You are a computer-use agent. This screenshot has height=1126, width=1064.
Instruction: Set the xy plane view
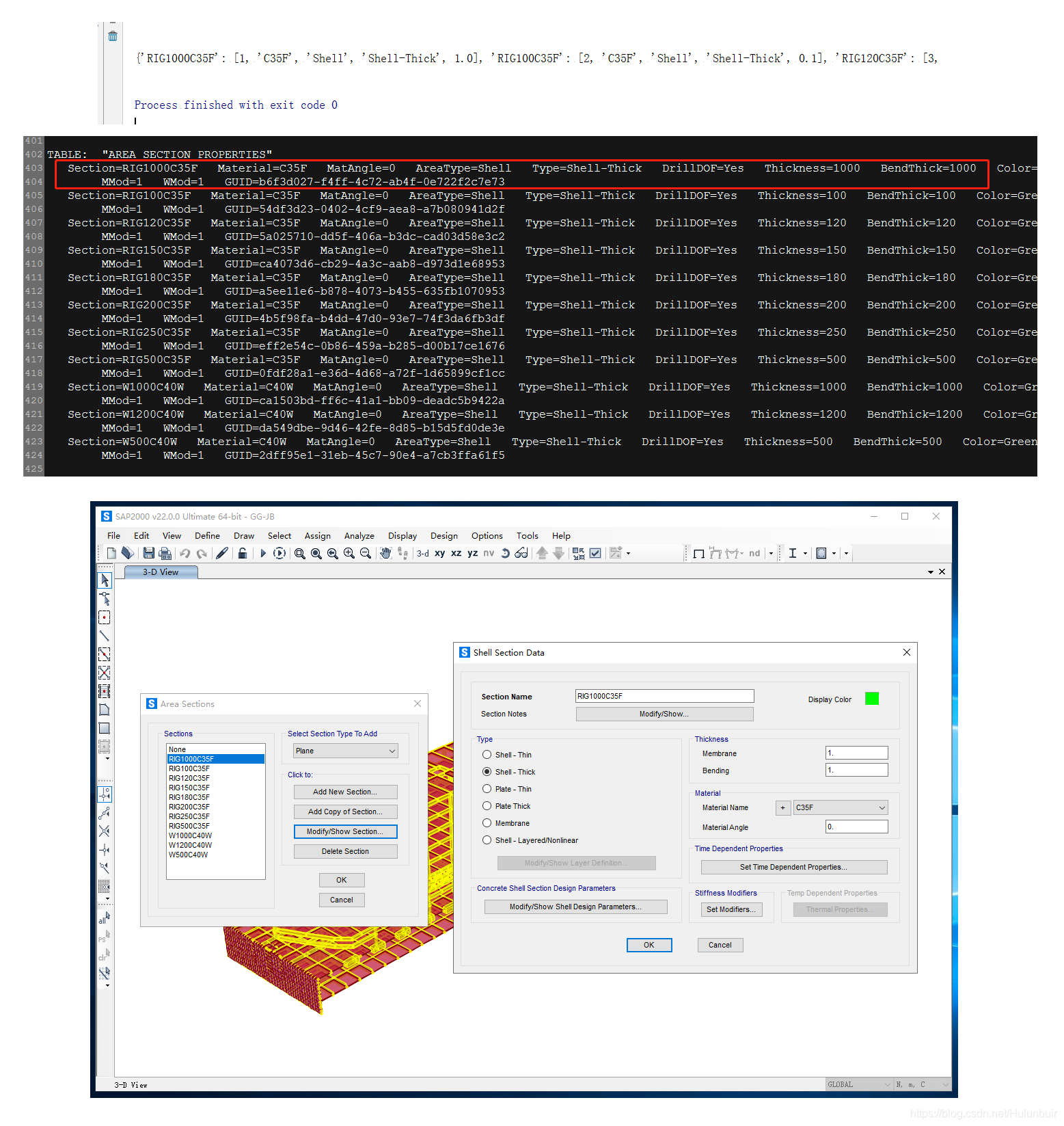[x=440, y=553]
